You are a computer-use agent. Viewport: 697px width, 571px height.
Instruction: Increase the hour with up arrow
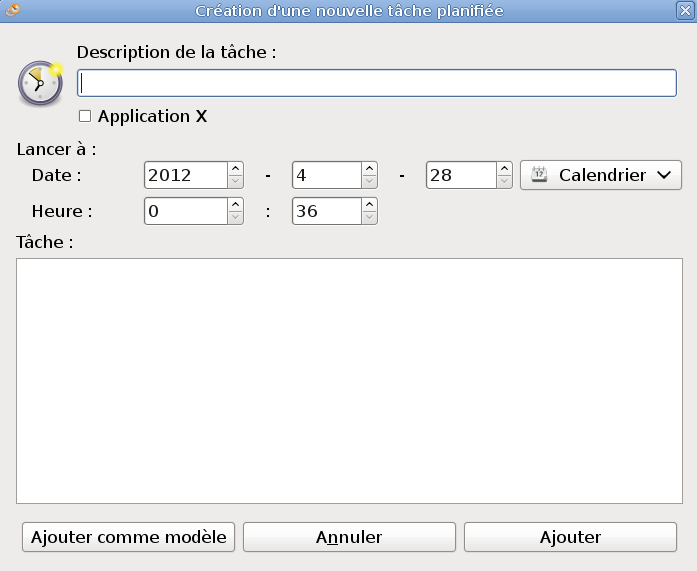coord(235,205)
